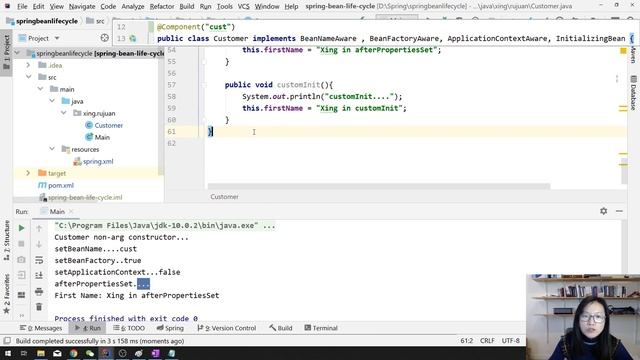The height and width of the screenshot is (360, 640).
Task: Select spring.xml in project tree
Action: 98,161
